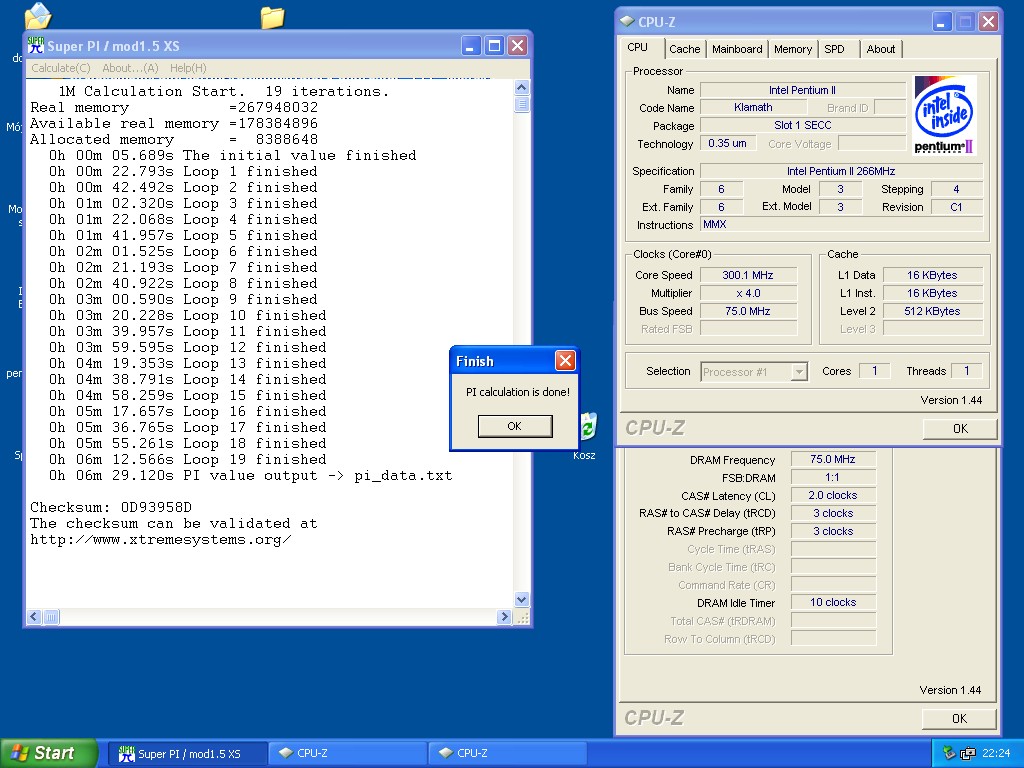
Task: Click the xtremesystems.org URL text
Action: [161, 540]
